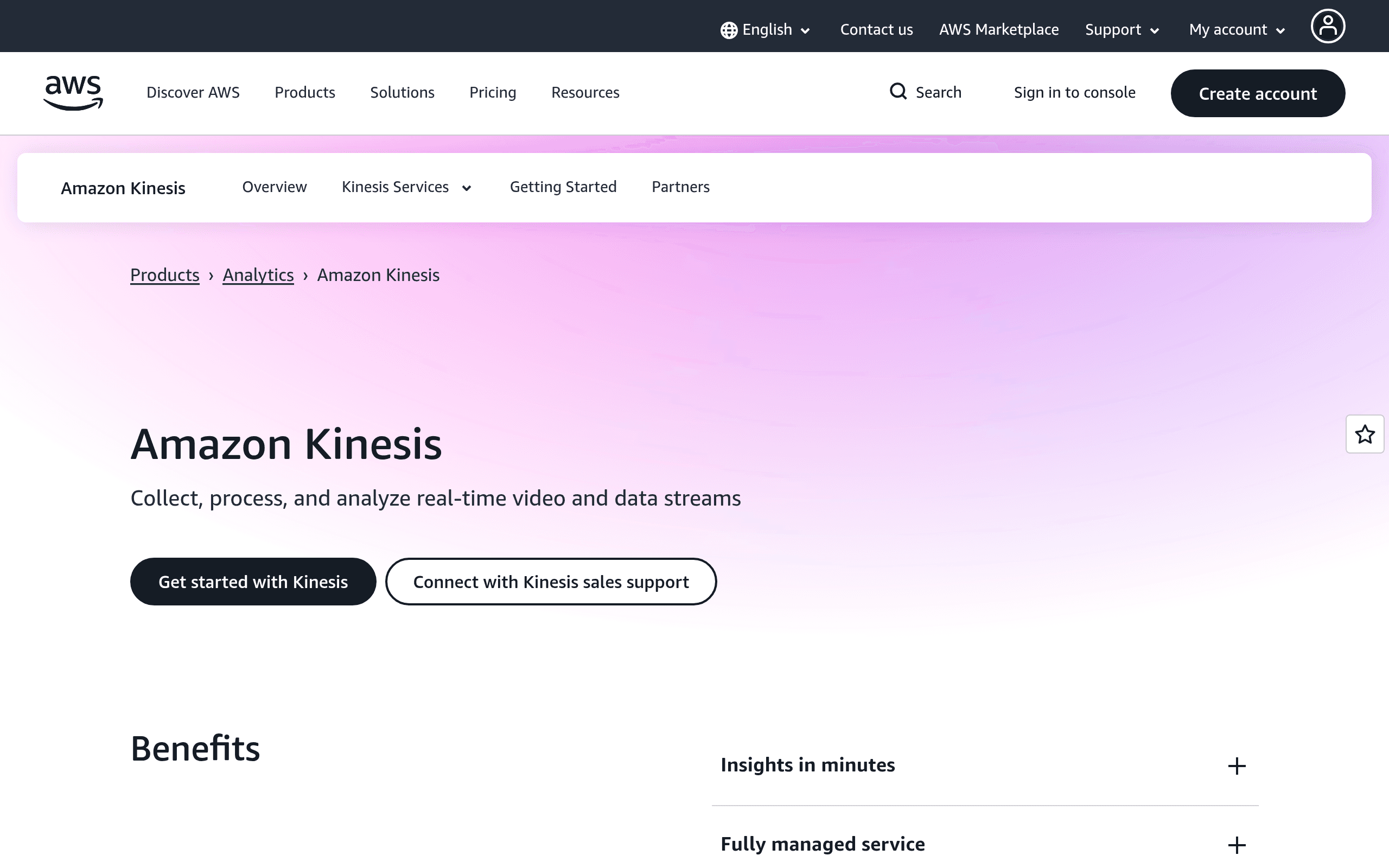Open the Products nav menu
1389x868 pixels.
tap(305, 92)
